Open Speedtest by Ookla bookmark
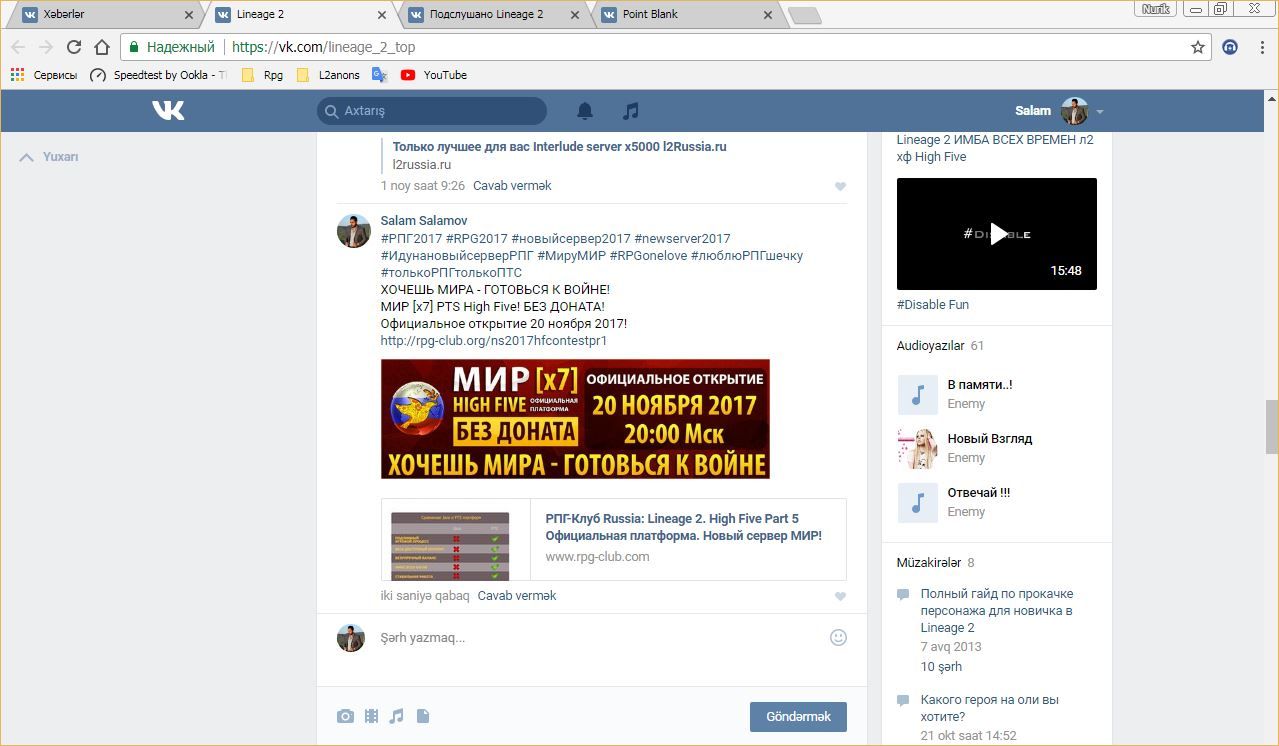1279x746 pixels. 158,75
